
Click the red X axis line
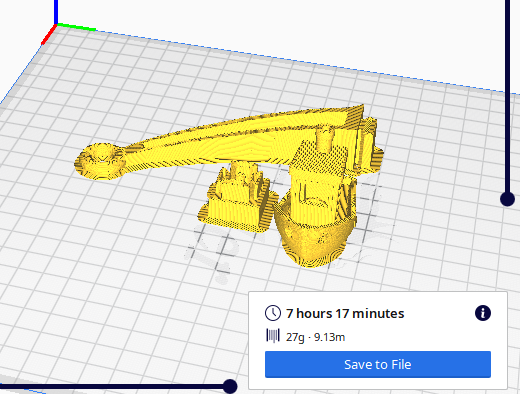pos(49,34)
